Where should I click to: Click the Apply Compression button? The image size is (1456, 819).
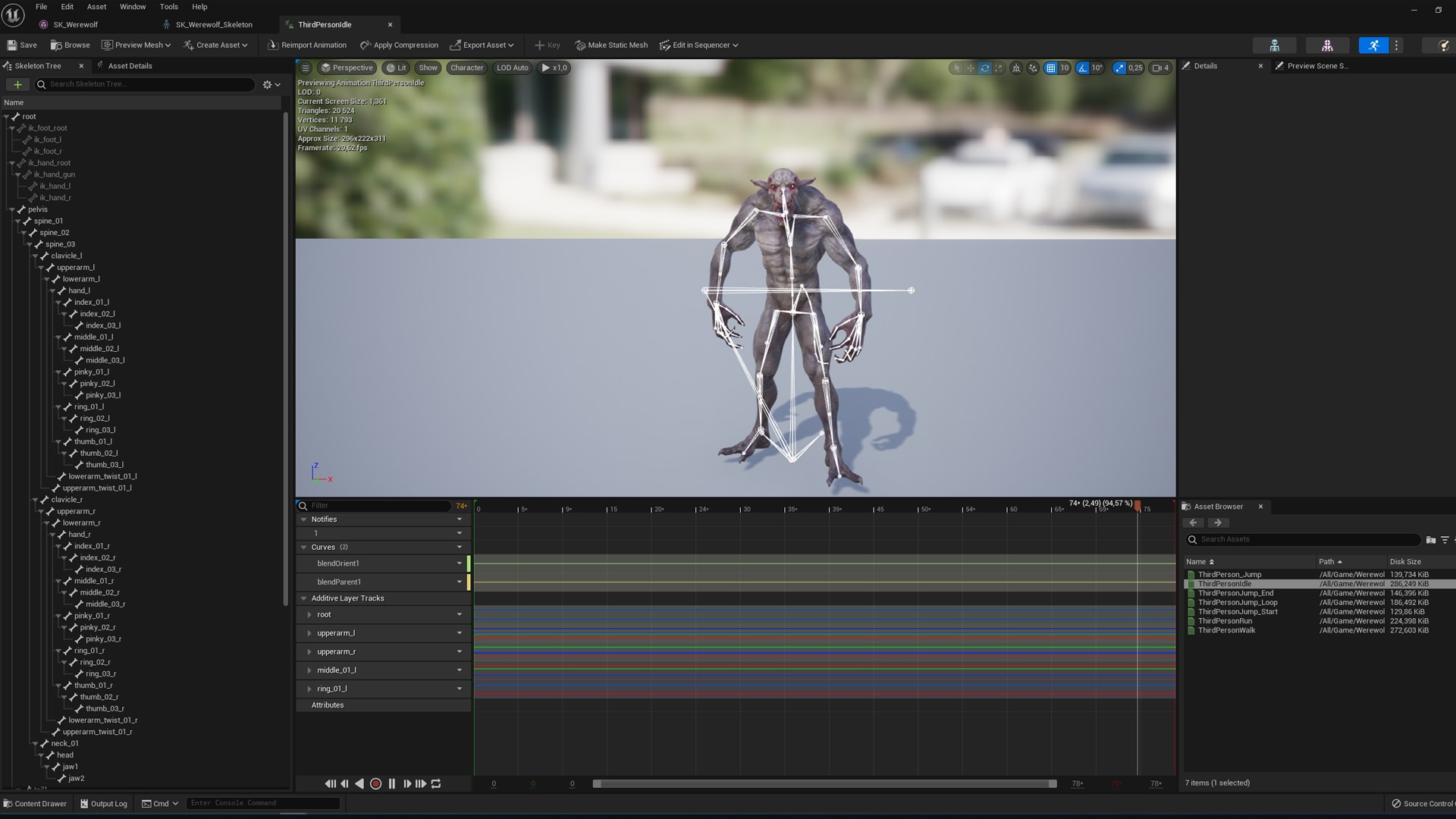point(399,45)
